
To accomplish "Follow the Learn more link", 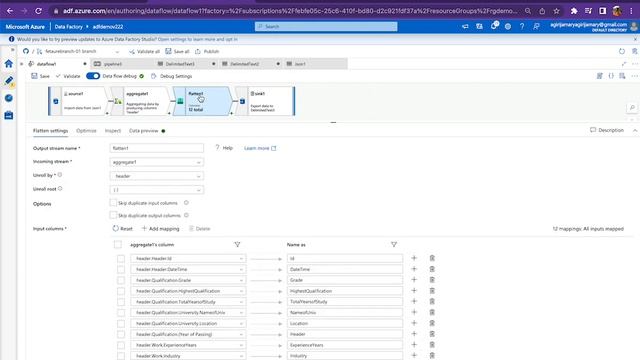I will coord(260,148).
